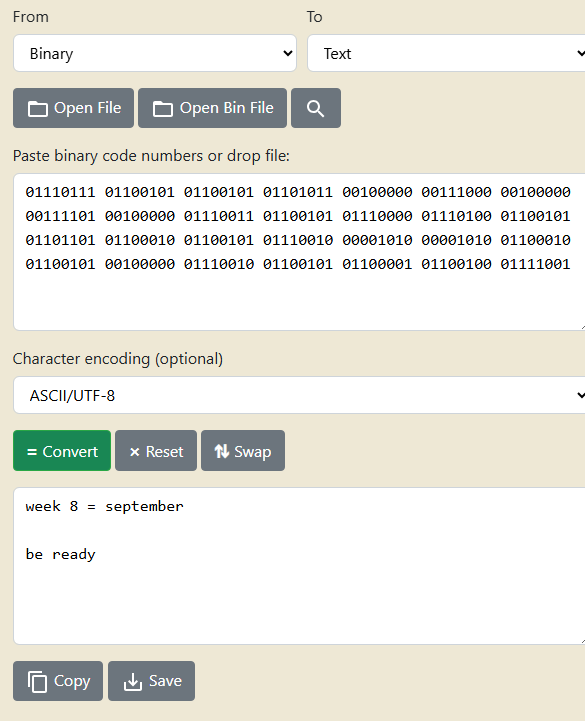The image size is (585, 721).
Task: Click the binary group 01110111 on the first line
Action: pyautogui.click(x=60, y=192)
